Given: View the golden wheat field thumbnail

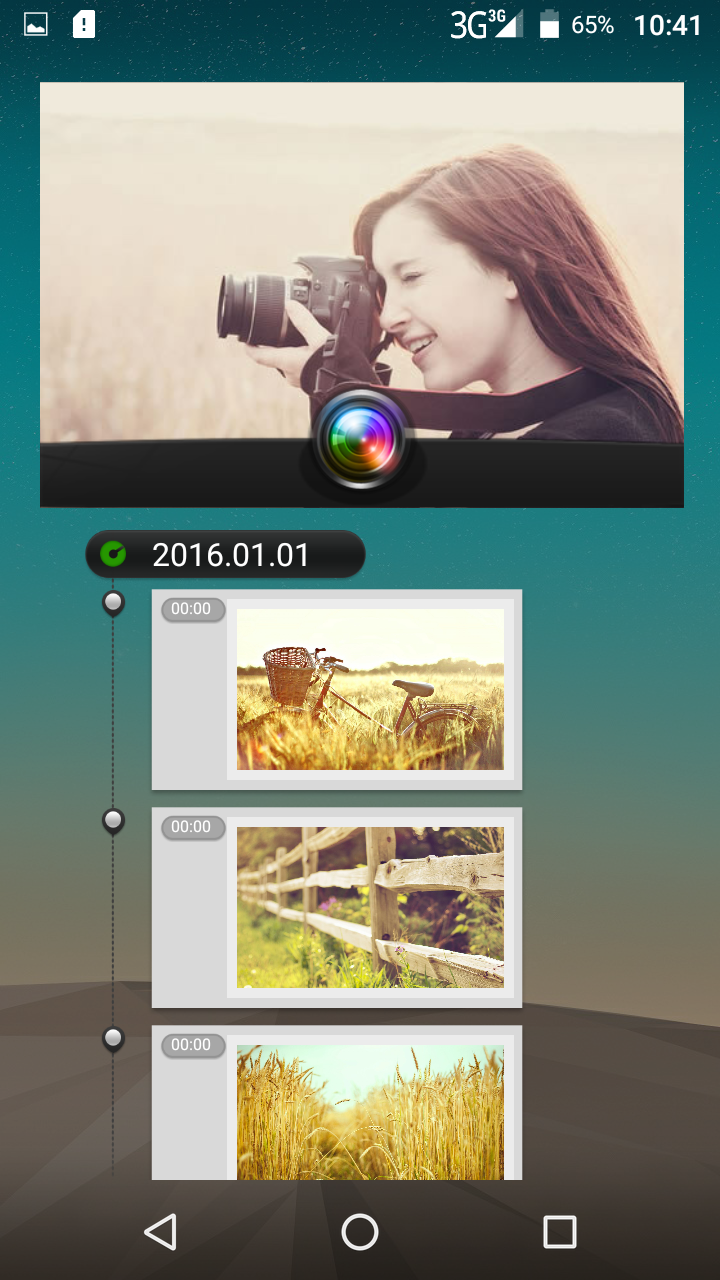Looking at the screenshot, I should pyautogui.click(x=370, y=1112).
